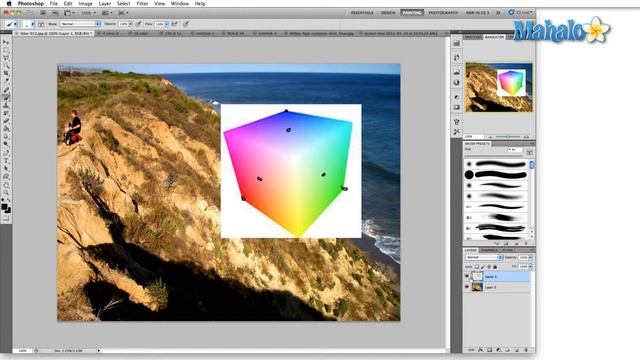Toggle tablet pressure for opacity
The image size is (640, 360).
pyautogui.click(x=139, y=24)
